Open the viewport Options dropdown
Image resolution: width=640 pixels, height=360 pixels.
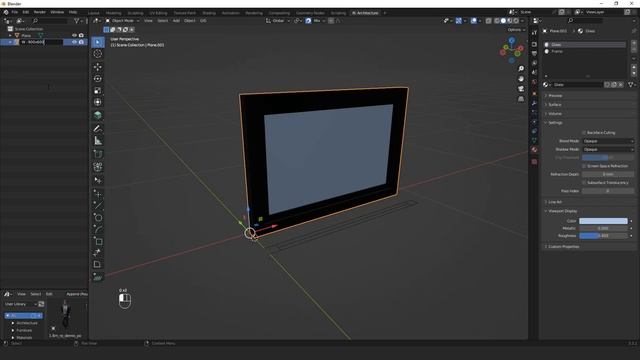tap(516, 30)
